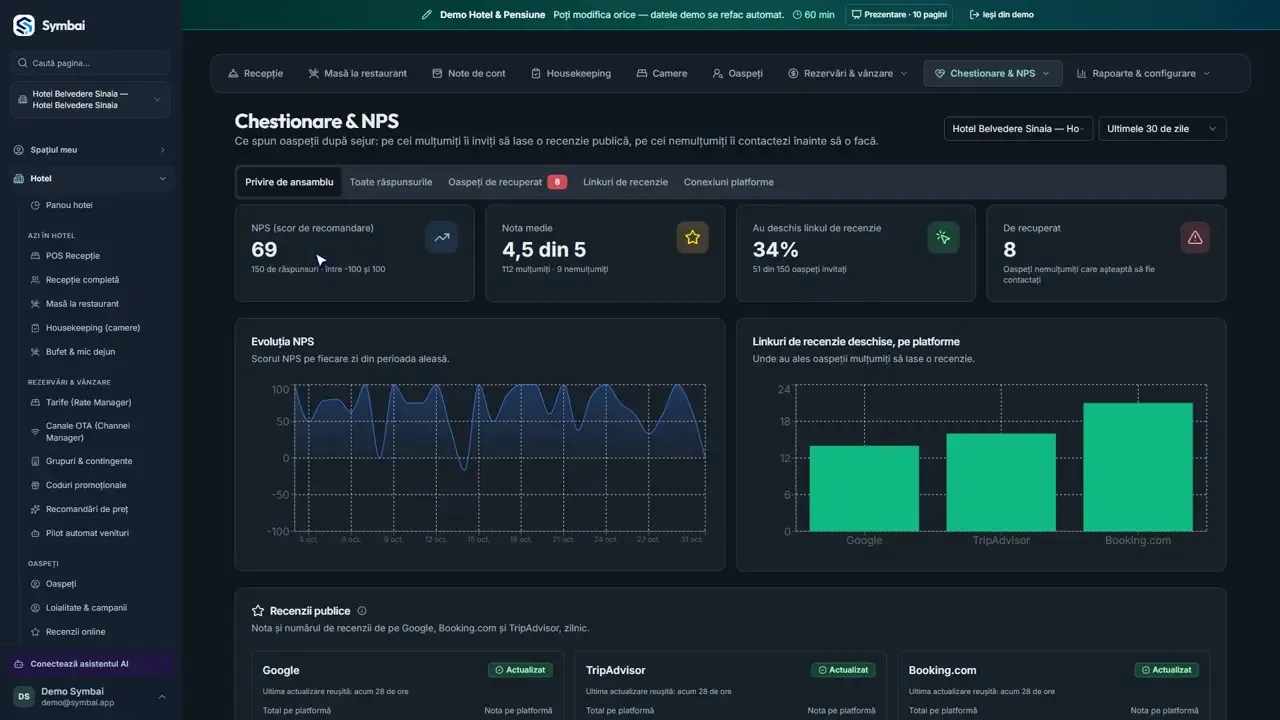Click the Ieși din demo link
The height and width of the screenshot is (720, 1280).
(1002, 15)
